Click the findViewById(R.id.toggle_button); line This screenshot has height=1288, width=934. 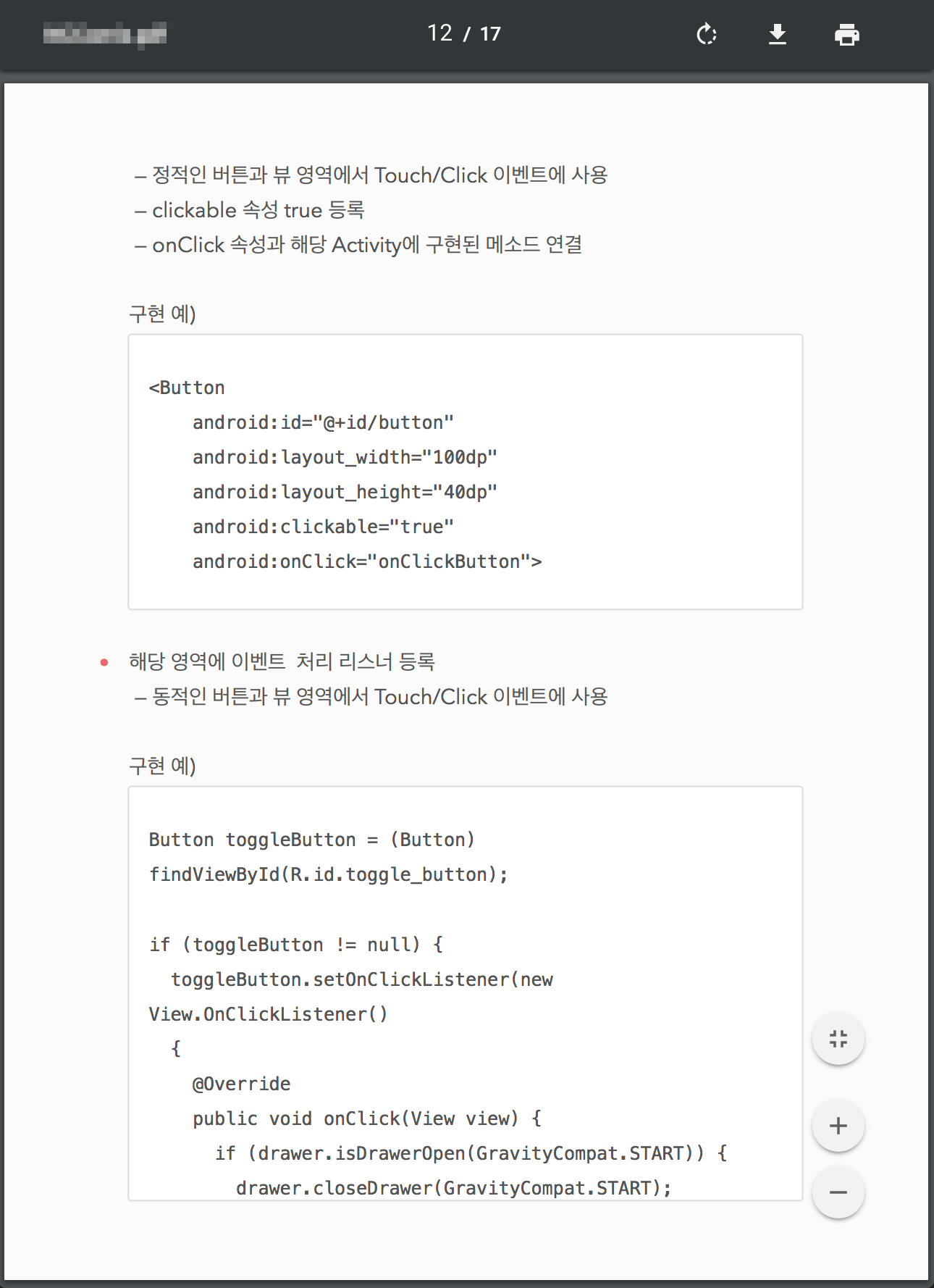(328, 874)
